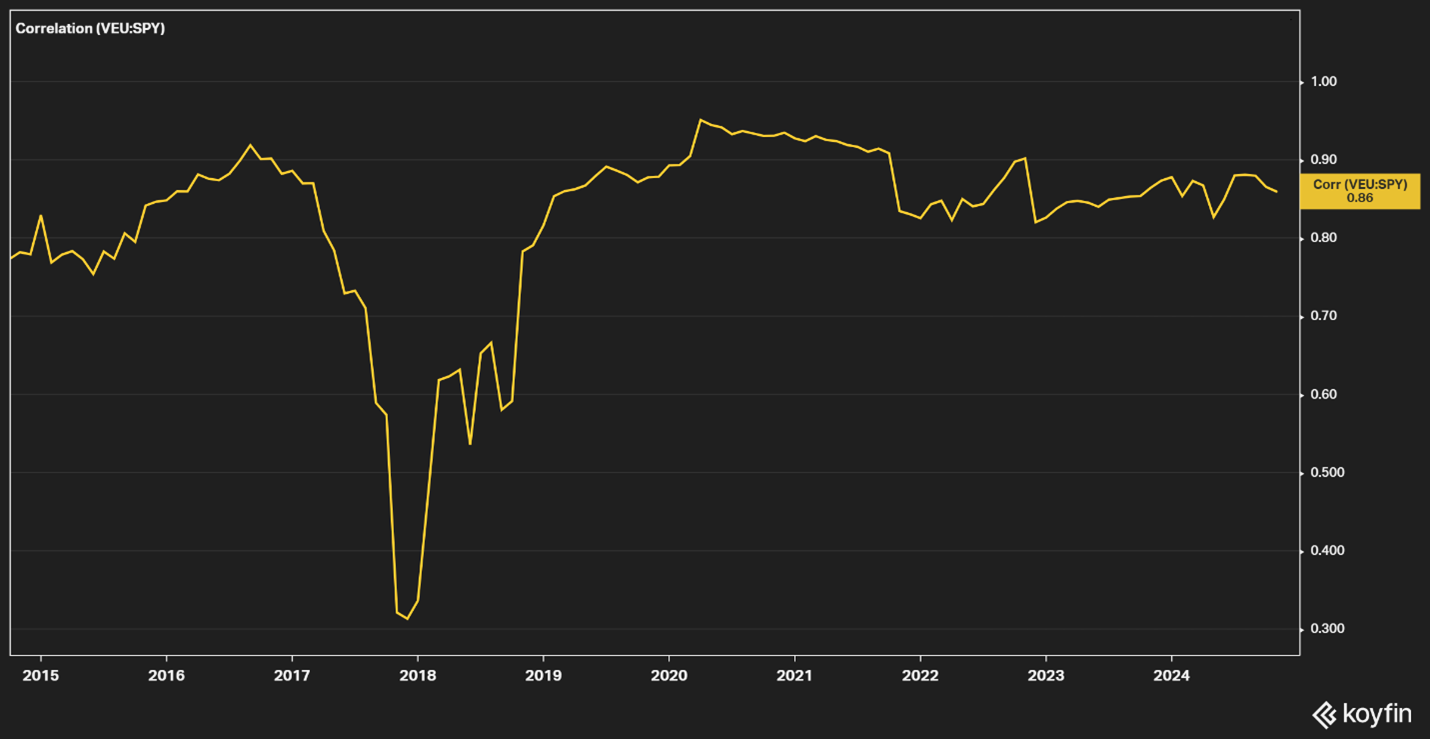Click the 2019 x-axis label
This screenshot has width=1430, height=739.
(x=543, y=675)
